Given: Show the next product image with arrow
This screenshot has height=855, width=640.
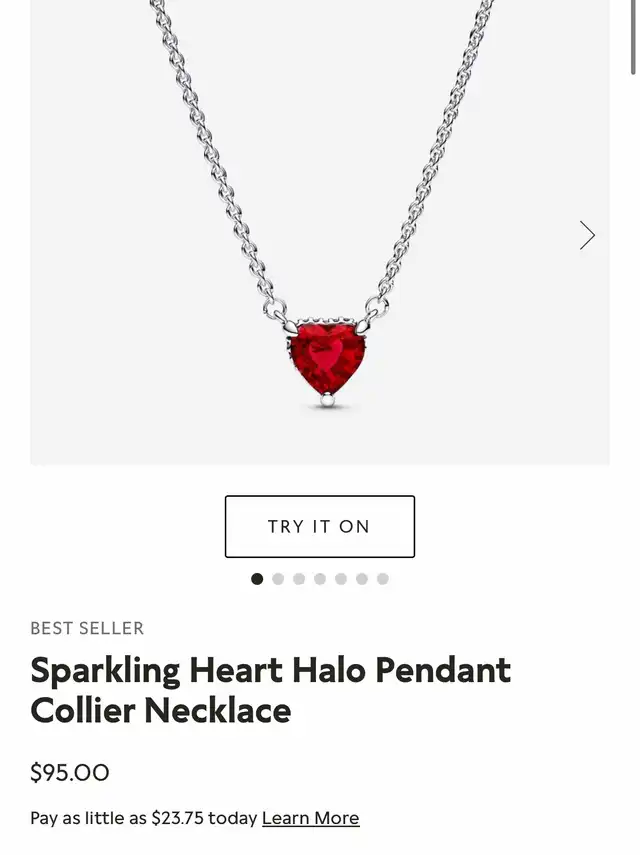Looking at the screenshot, I should (587, 236).
